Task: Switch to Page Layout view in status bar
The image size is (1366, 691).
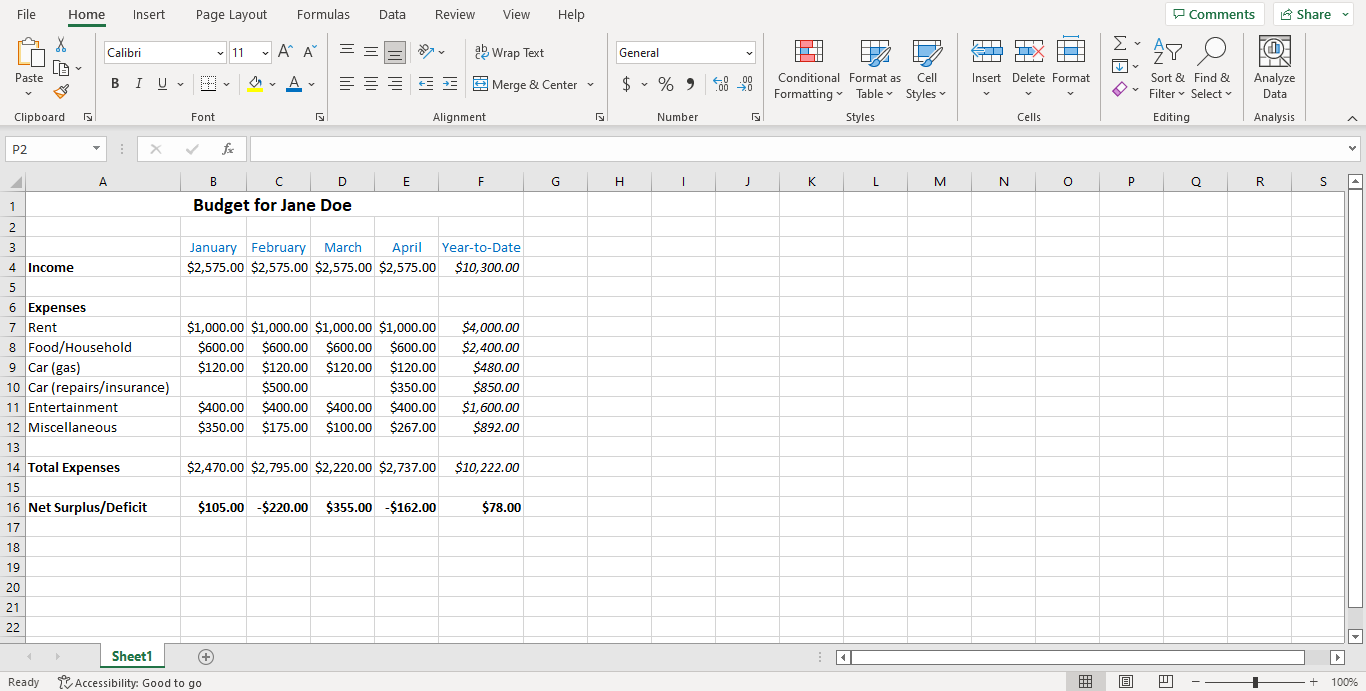Action: 1125,682
